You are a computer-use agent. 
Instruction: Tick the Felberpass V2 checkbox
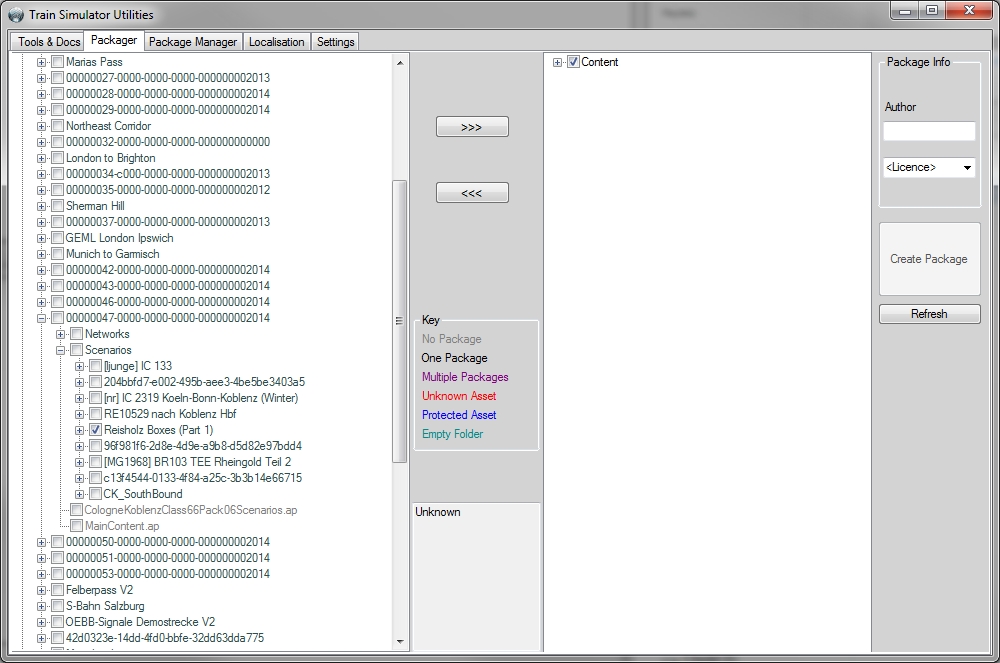tap(57, 590)
